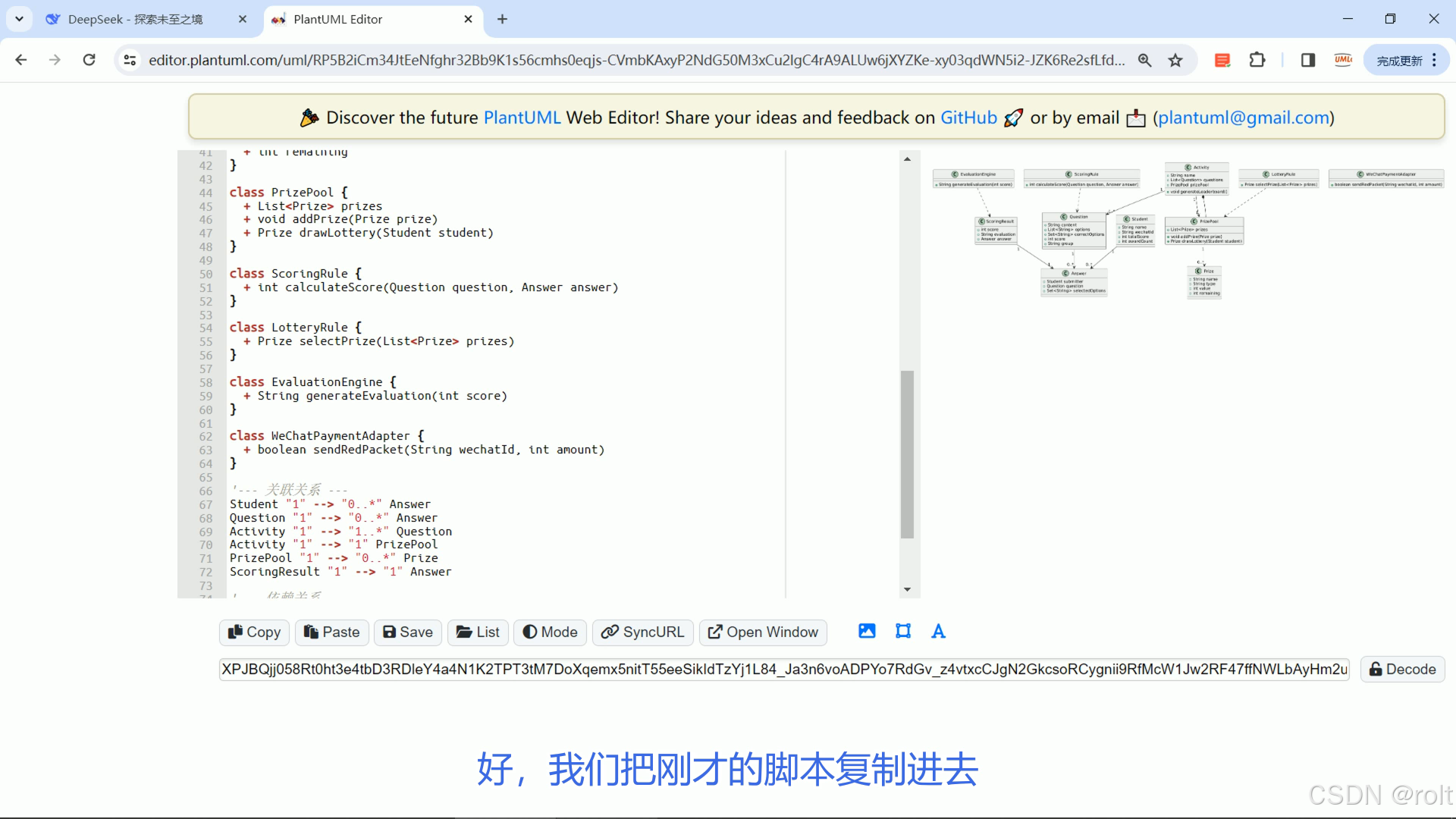Click the ASCII art text icon
This screenshot has height=819, width=1456.
tap(938, 631)
